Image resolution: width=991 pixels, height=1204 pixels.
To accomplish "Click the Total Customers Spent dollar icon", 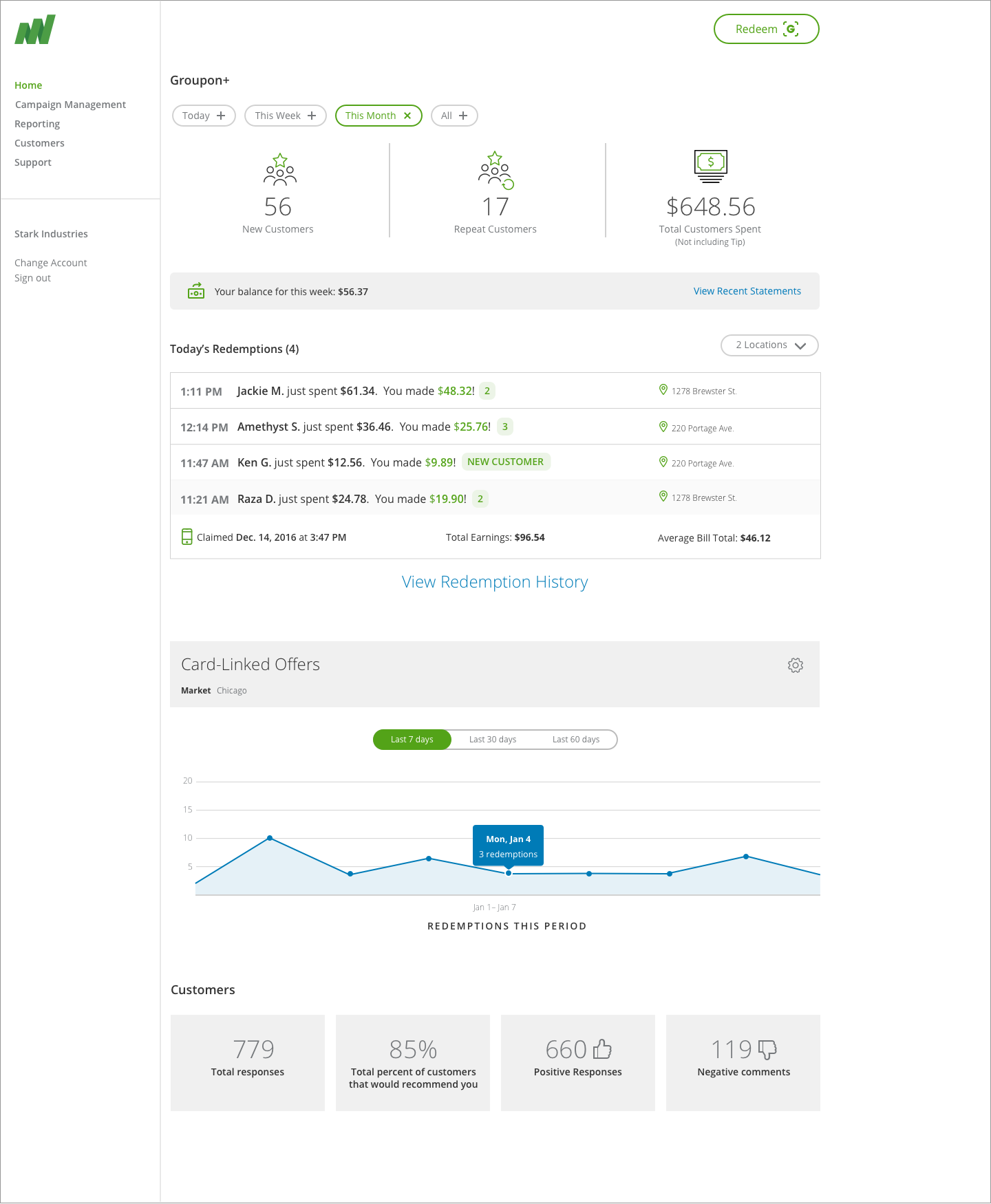I will pyautogui.click(x=711, y=166).
